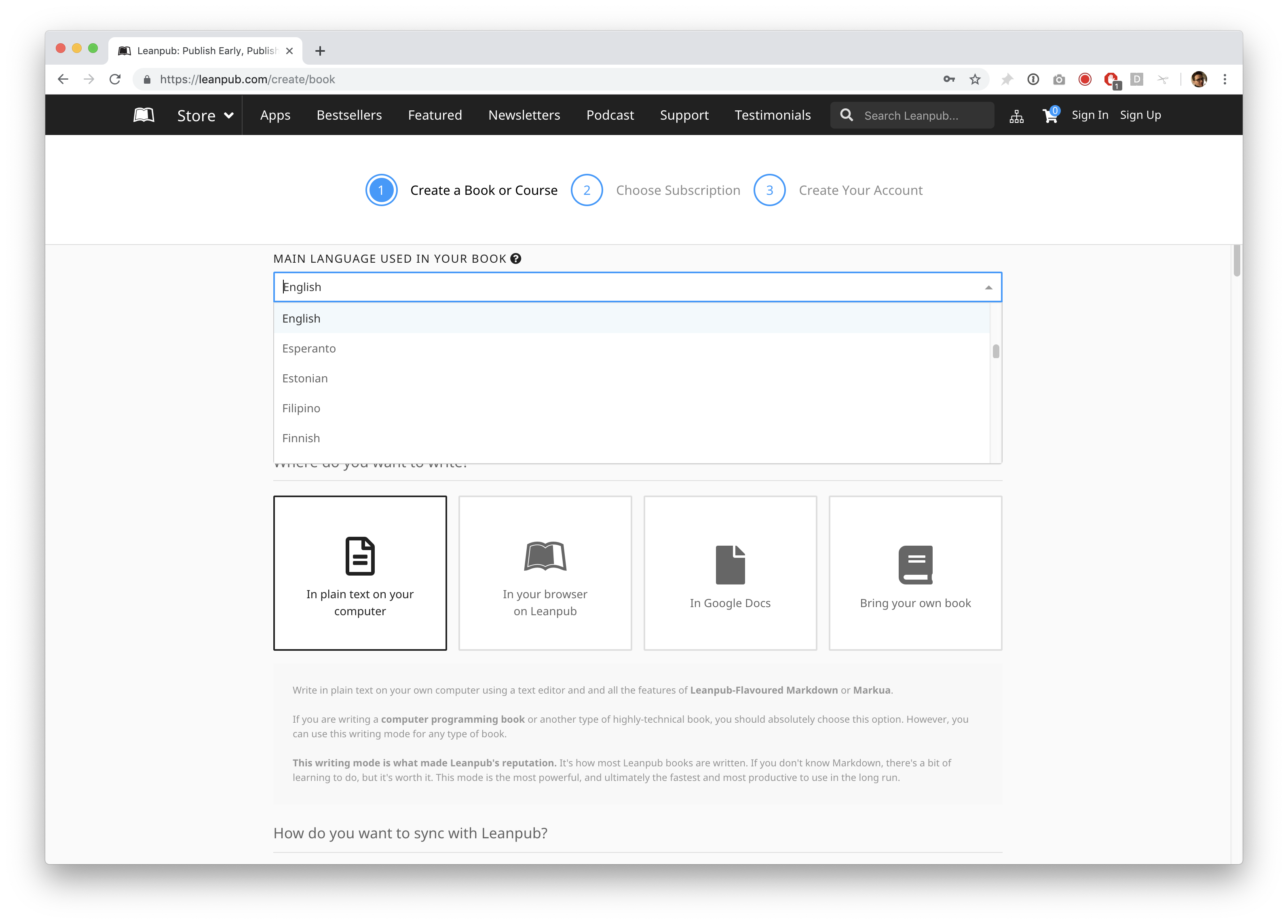Close the Leanpub browser tab
Image resolution: width=1288 pixels, height=924 pixels.
click(289, 51)
